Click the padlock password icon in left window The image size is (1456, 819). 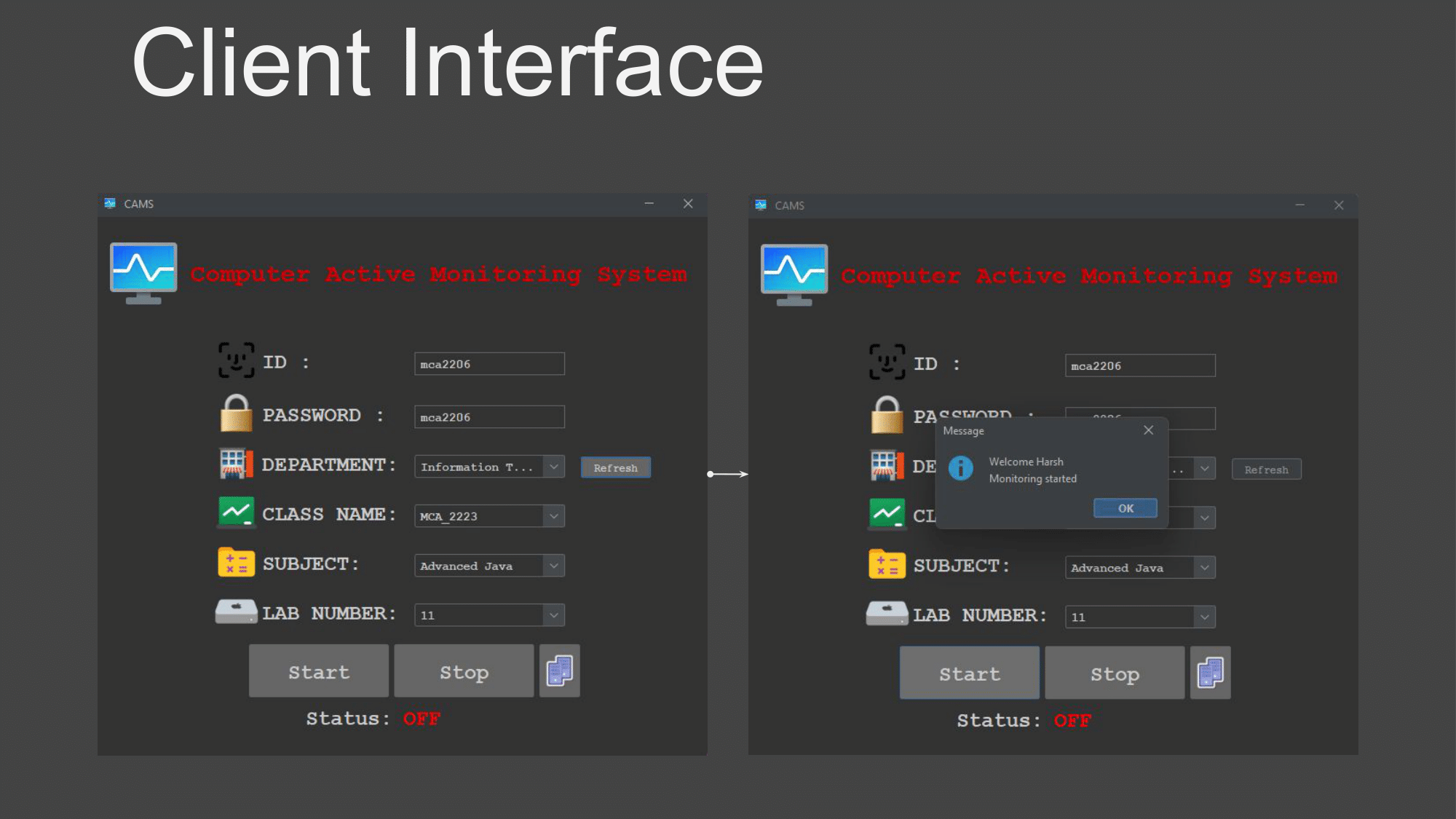click(236, 414)
